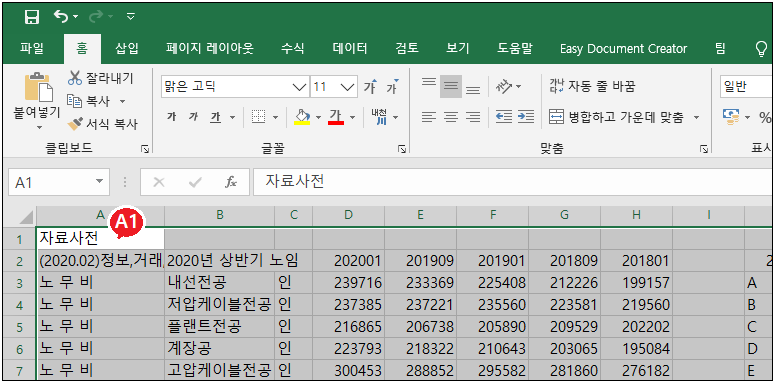Toggle bold 가 formatting

coord(172,117)
